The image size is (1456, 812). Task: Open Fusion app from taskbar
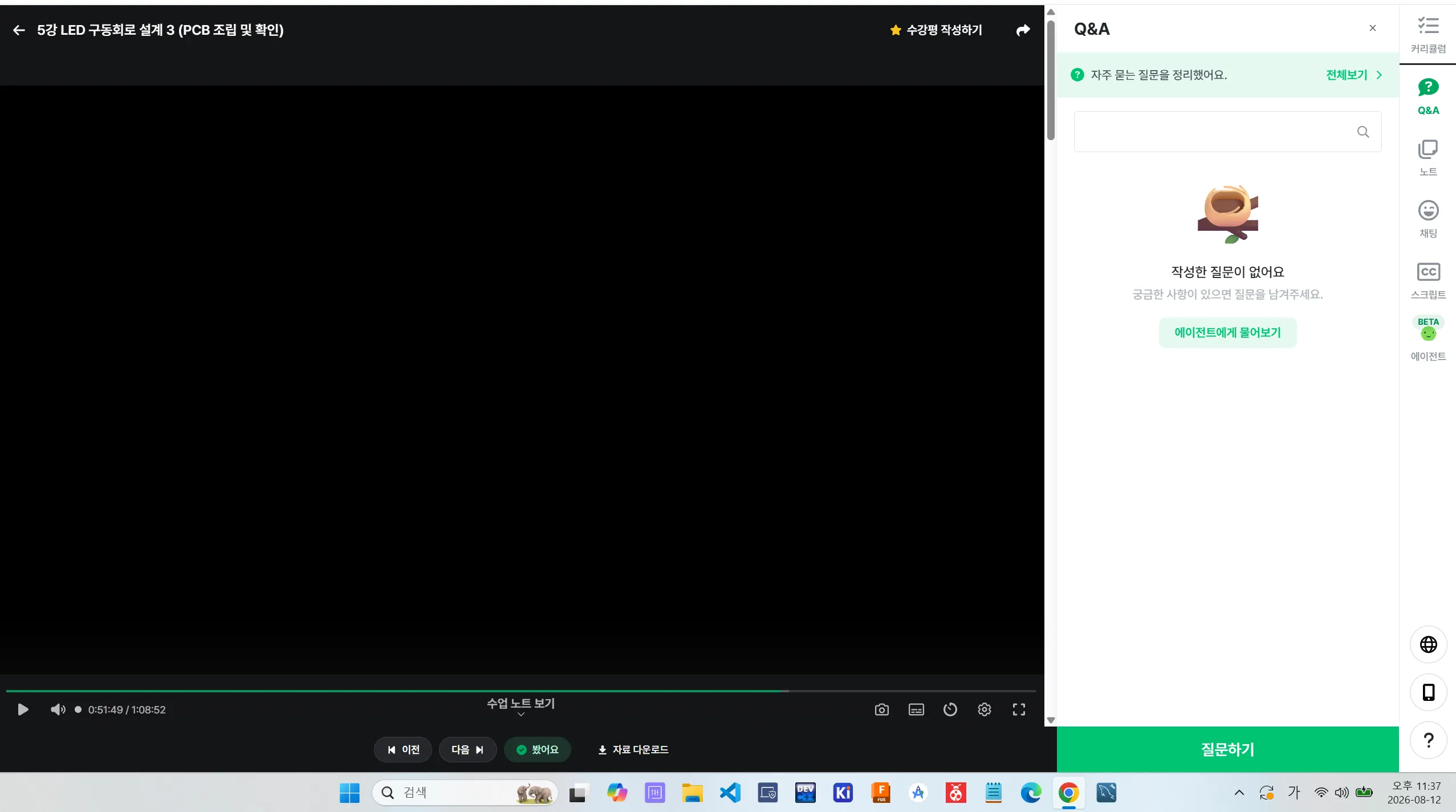pos(880,793)
